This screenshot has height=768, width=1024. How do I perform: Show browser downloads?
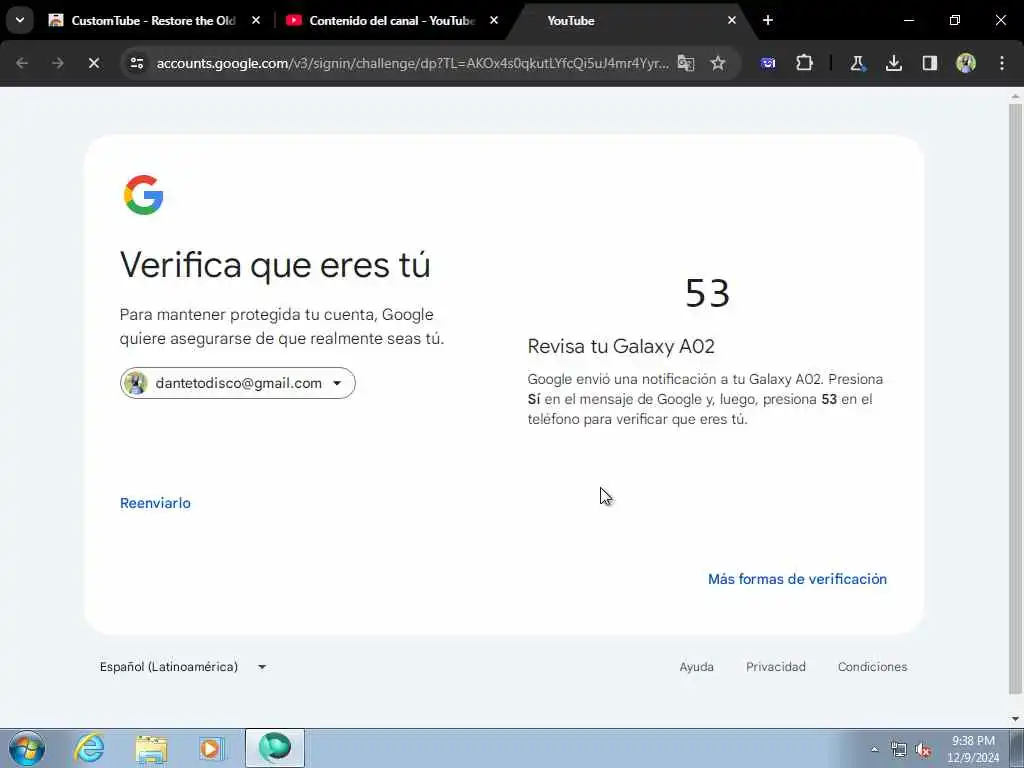point(893,63)
